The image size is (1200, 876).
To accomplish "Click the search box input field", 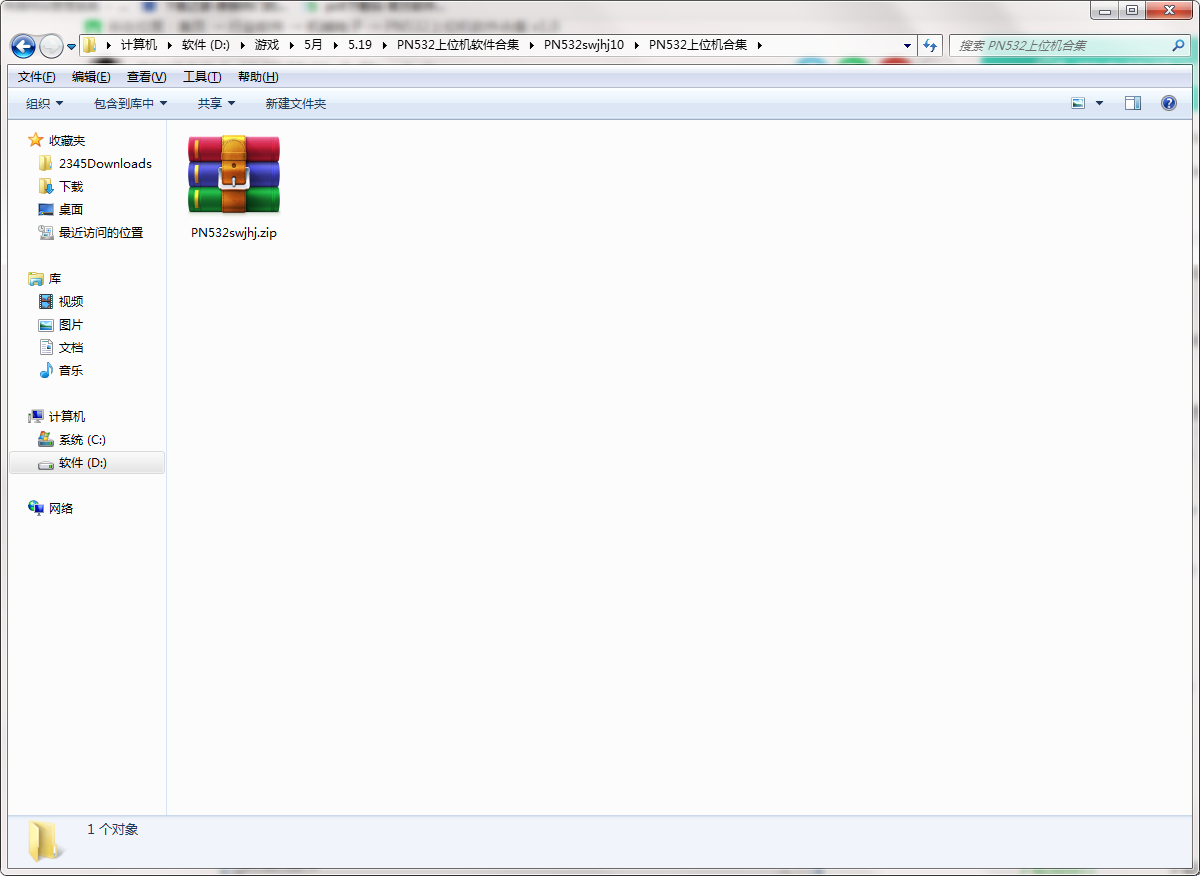I will [x=1060, y=46].
